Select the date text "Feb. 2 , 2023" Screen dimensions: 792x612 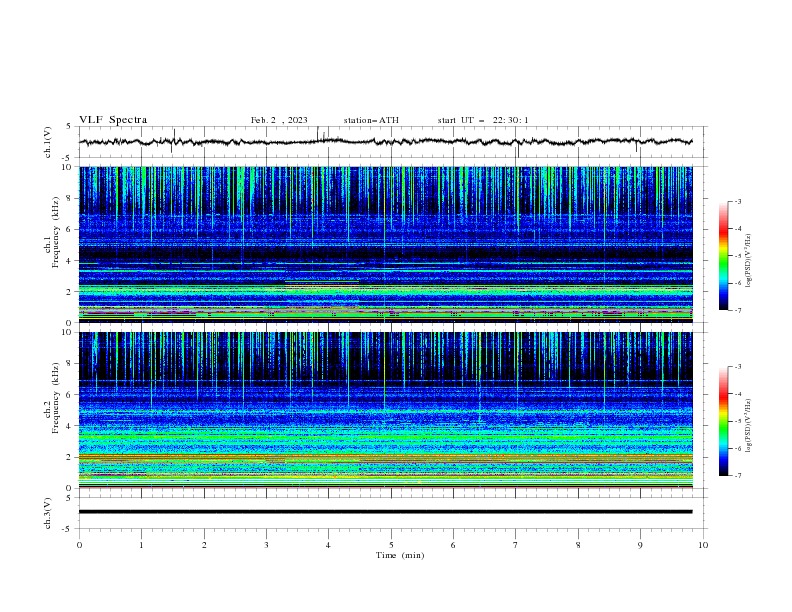pos(279,120)
